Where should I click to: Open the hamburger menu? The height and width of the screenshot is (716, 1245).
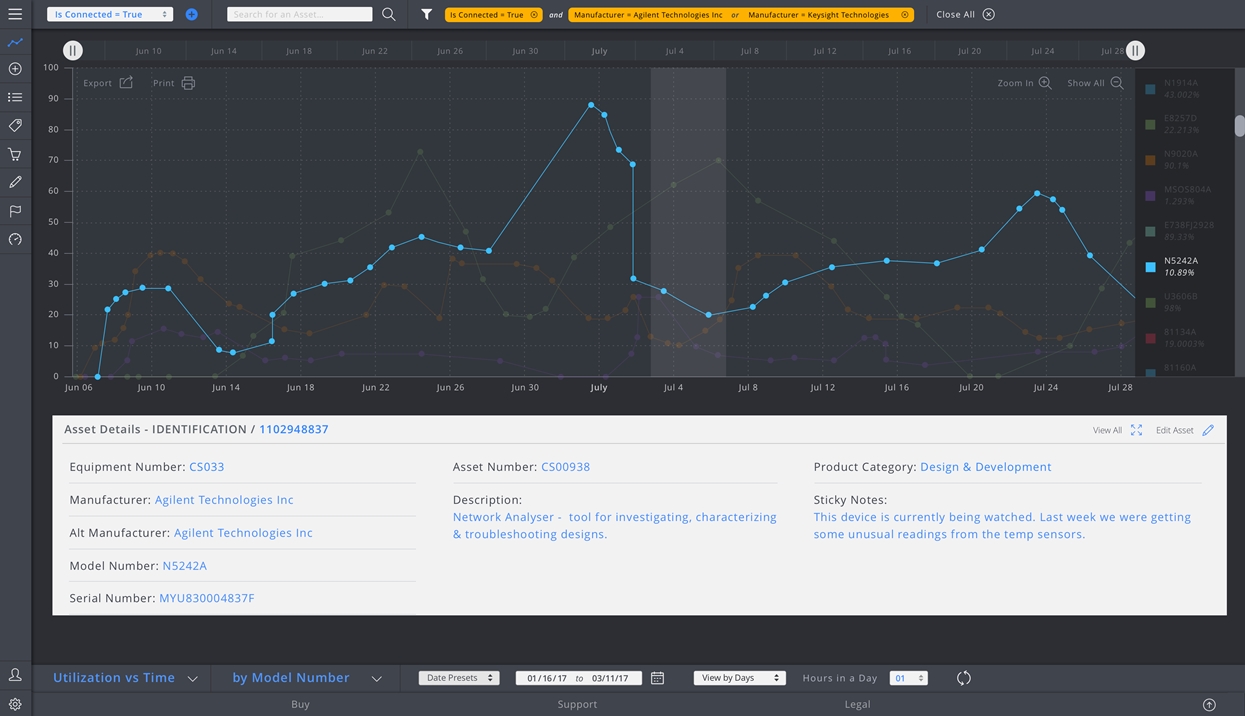(x=15, y=14)
